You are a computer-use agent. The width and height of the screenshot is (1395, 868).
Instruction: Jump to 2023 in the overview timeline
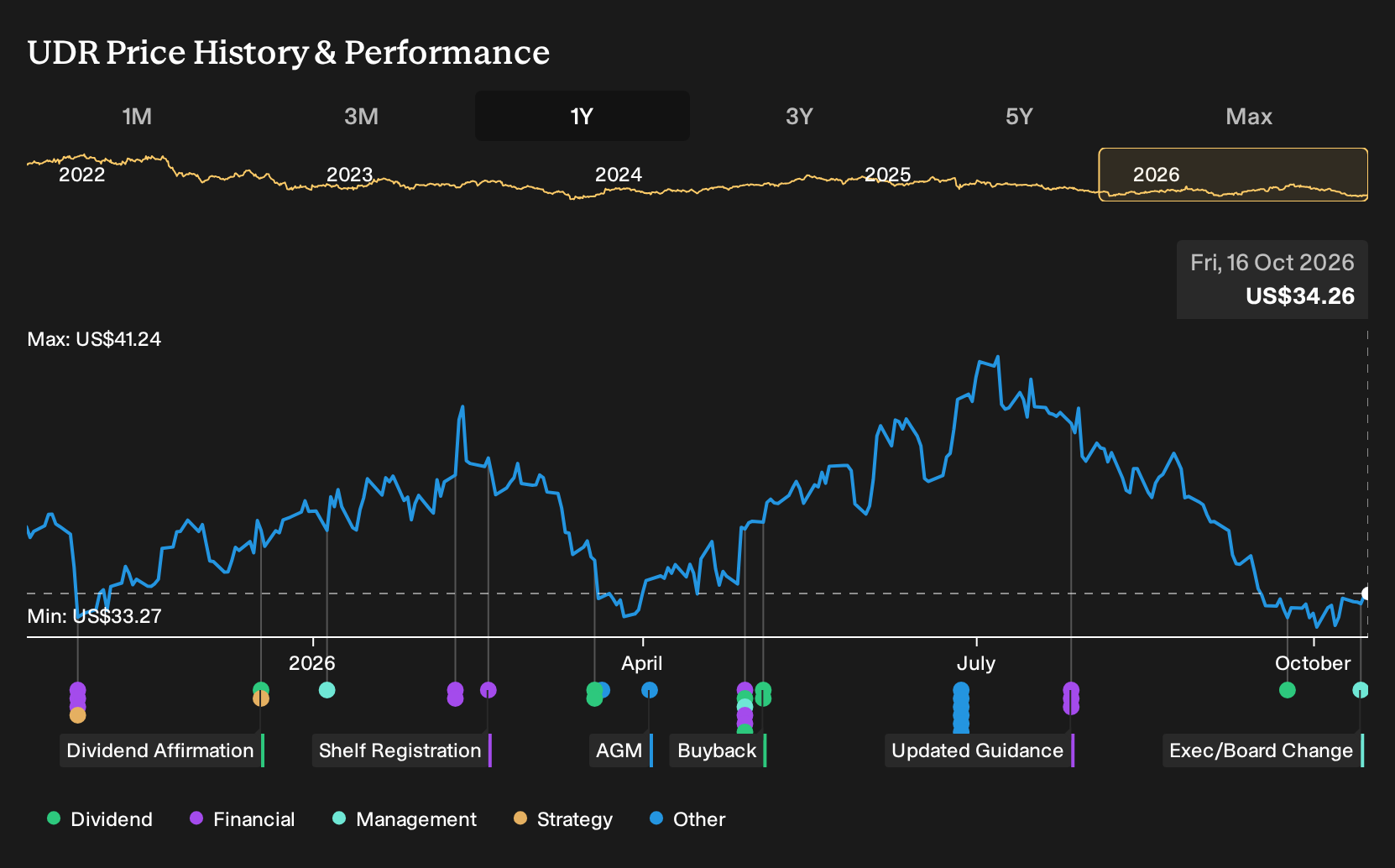[x=349, y=175]
